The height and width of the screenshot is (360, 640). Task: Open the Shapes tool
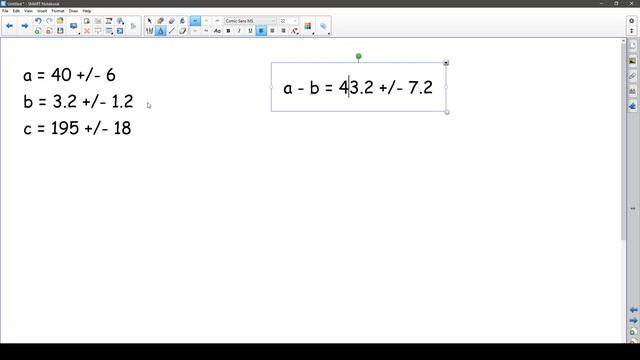coord(160,21)
